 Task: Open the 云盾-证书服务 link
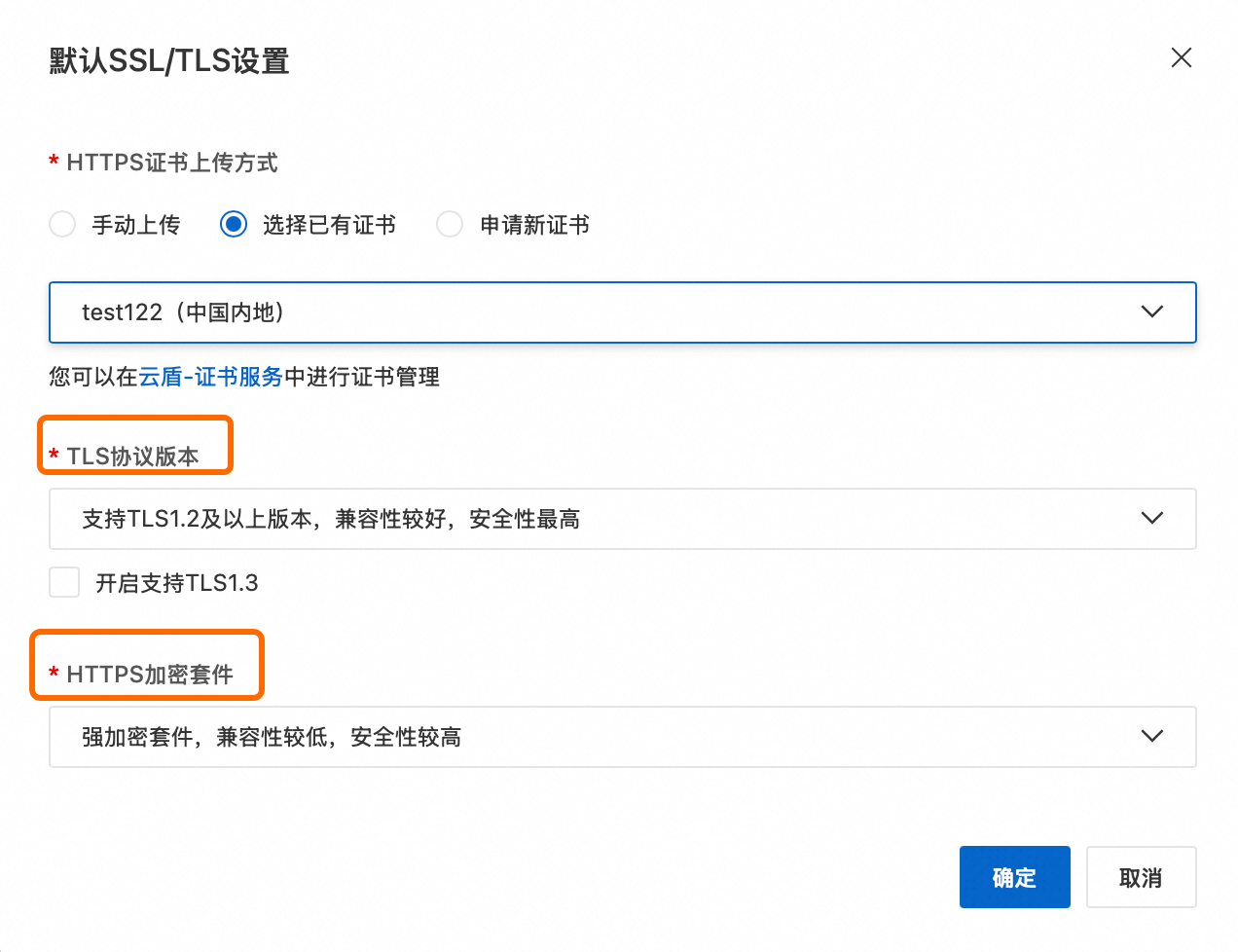(x=210, y=377)
